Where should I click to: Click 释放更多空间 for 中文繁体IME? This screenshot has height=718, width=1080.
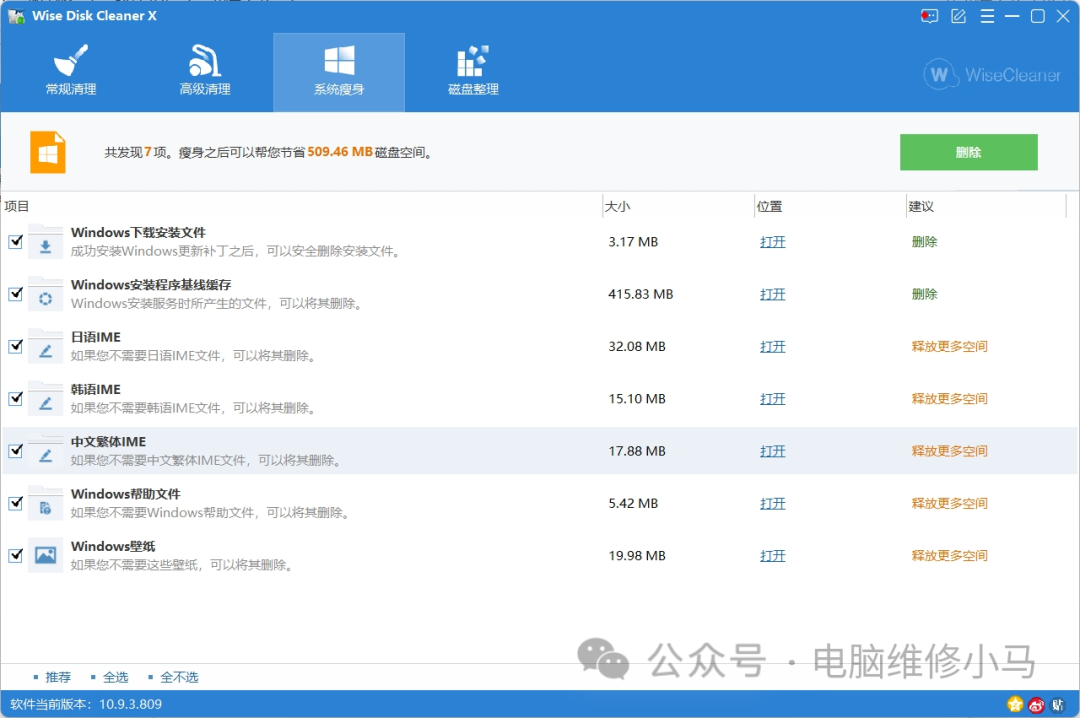[x=949, y=451]
